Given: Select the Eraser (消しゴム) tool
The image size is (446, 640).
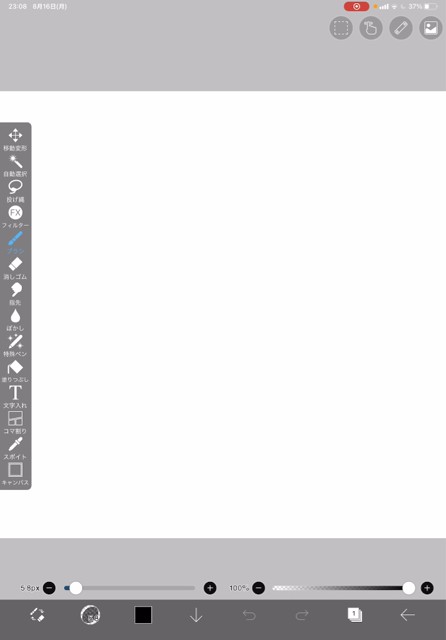Looking at the screenshot, I should point(15,268).
